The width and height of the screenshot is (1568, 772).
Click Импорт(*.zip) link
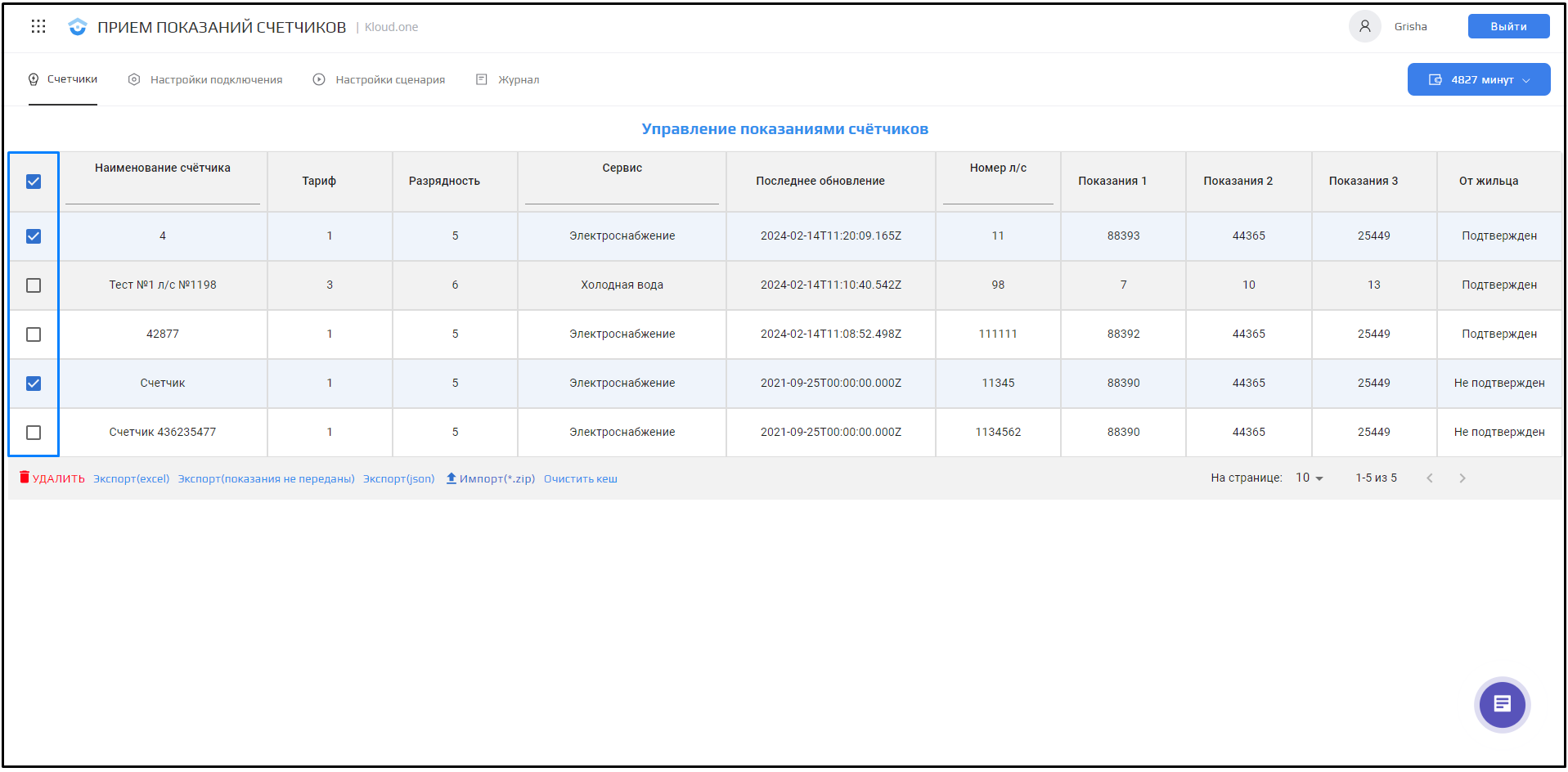(491, 479)
